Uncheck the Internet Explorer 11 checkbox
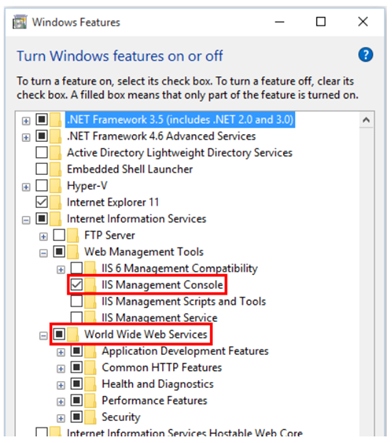The width and height of the screenshot is (392, 443). (x=42, y=202)
